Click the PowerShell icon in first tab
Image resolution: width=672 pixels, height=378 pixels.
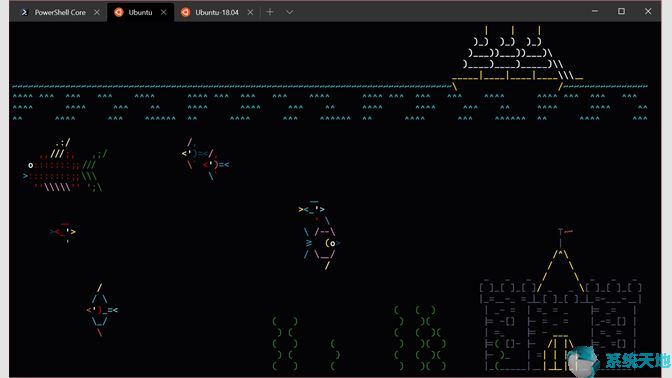[x=24, y=12]
